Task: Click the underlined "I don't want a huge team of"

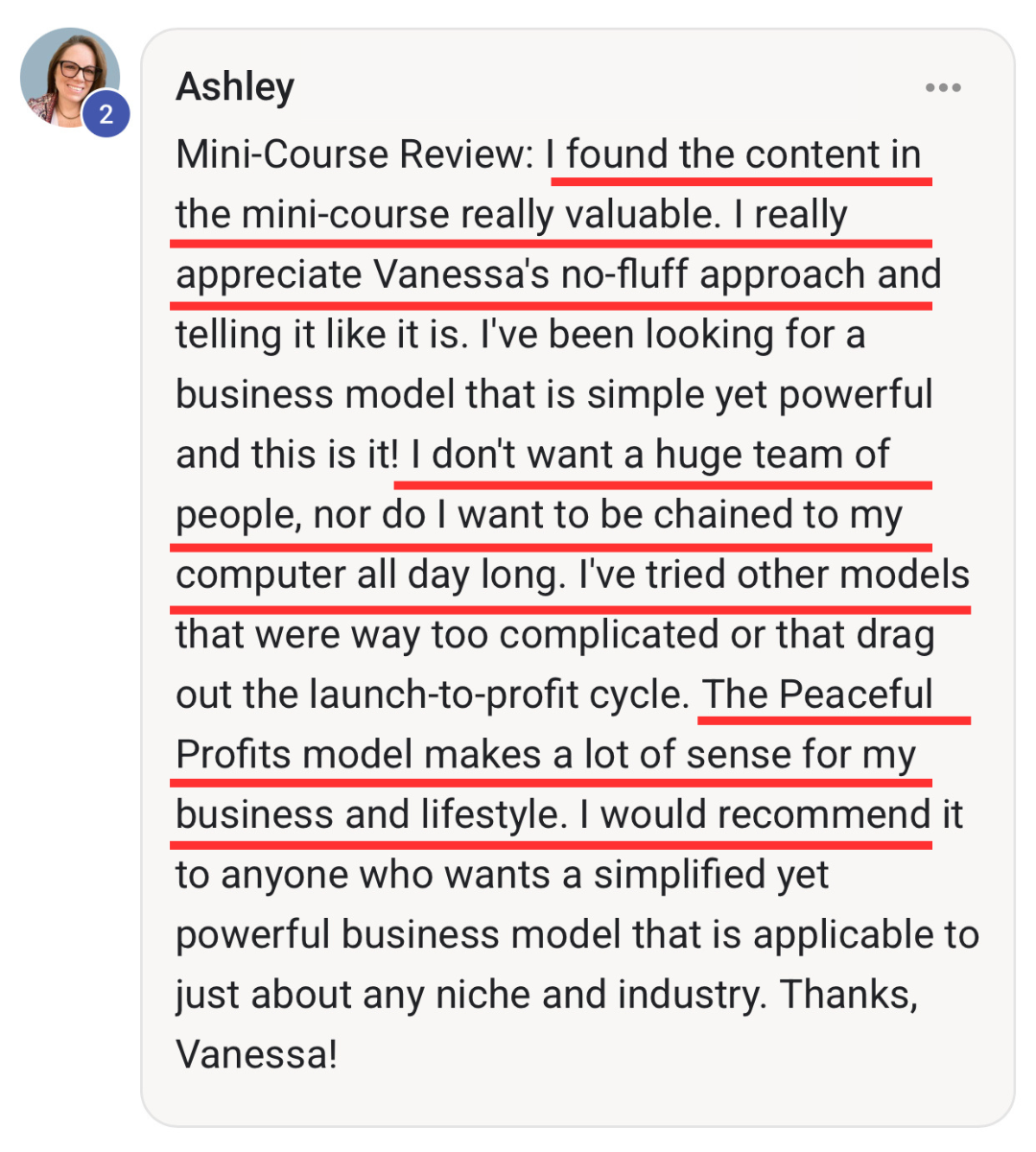Action: click(650, 455)
